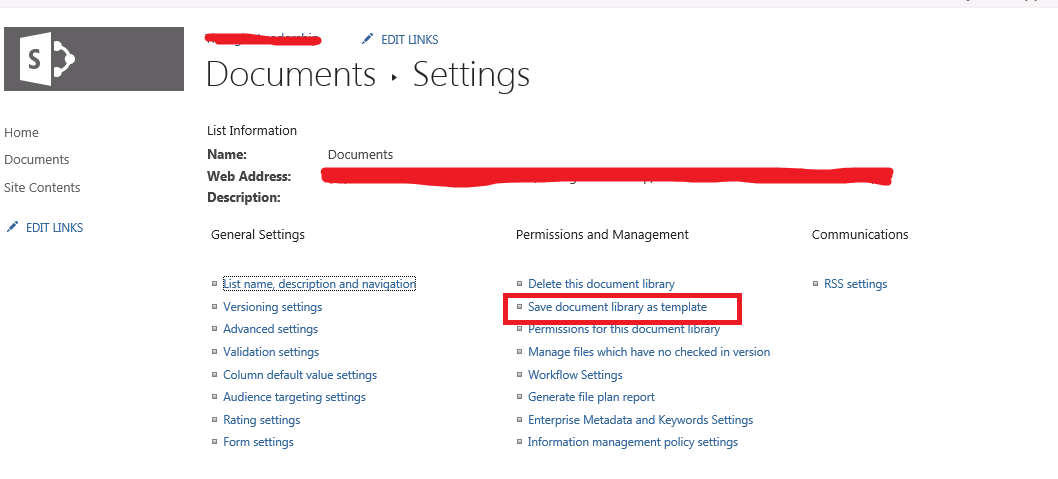Screen dimensions: 1058x479
Task: Open Documents in left navigation
Action: click(x=36, y=159)
